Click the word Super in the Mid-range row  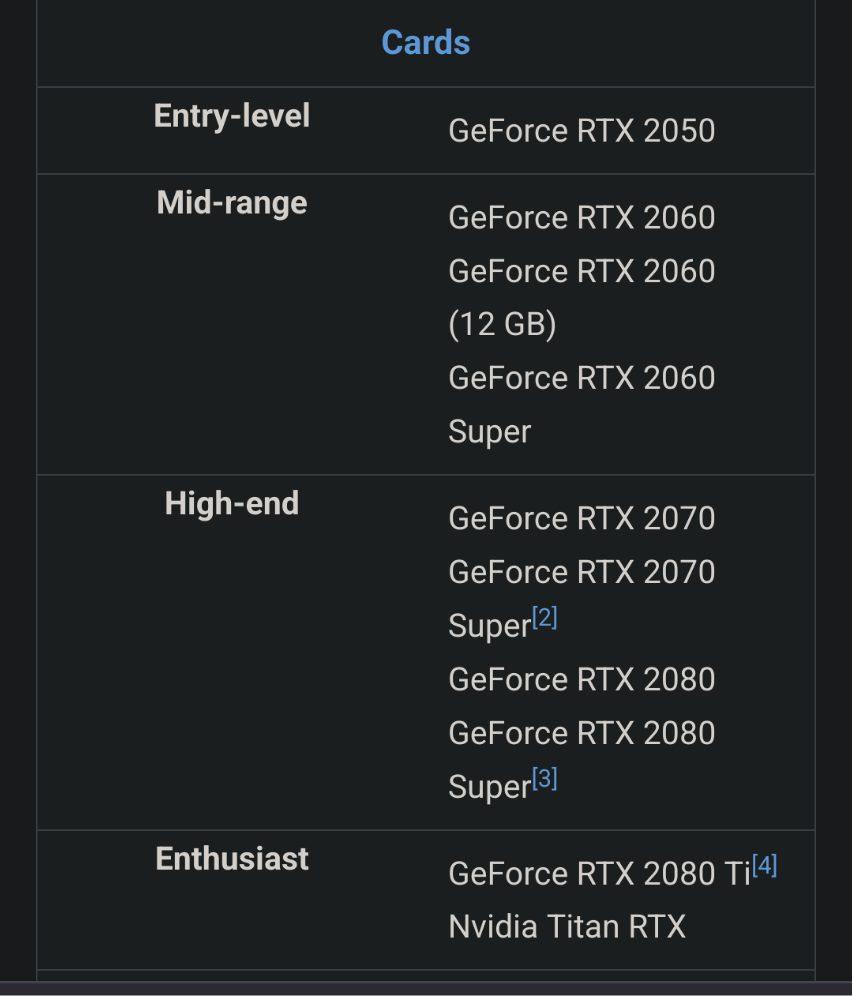[x=489, y=432]
